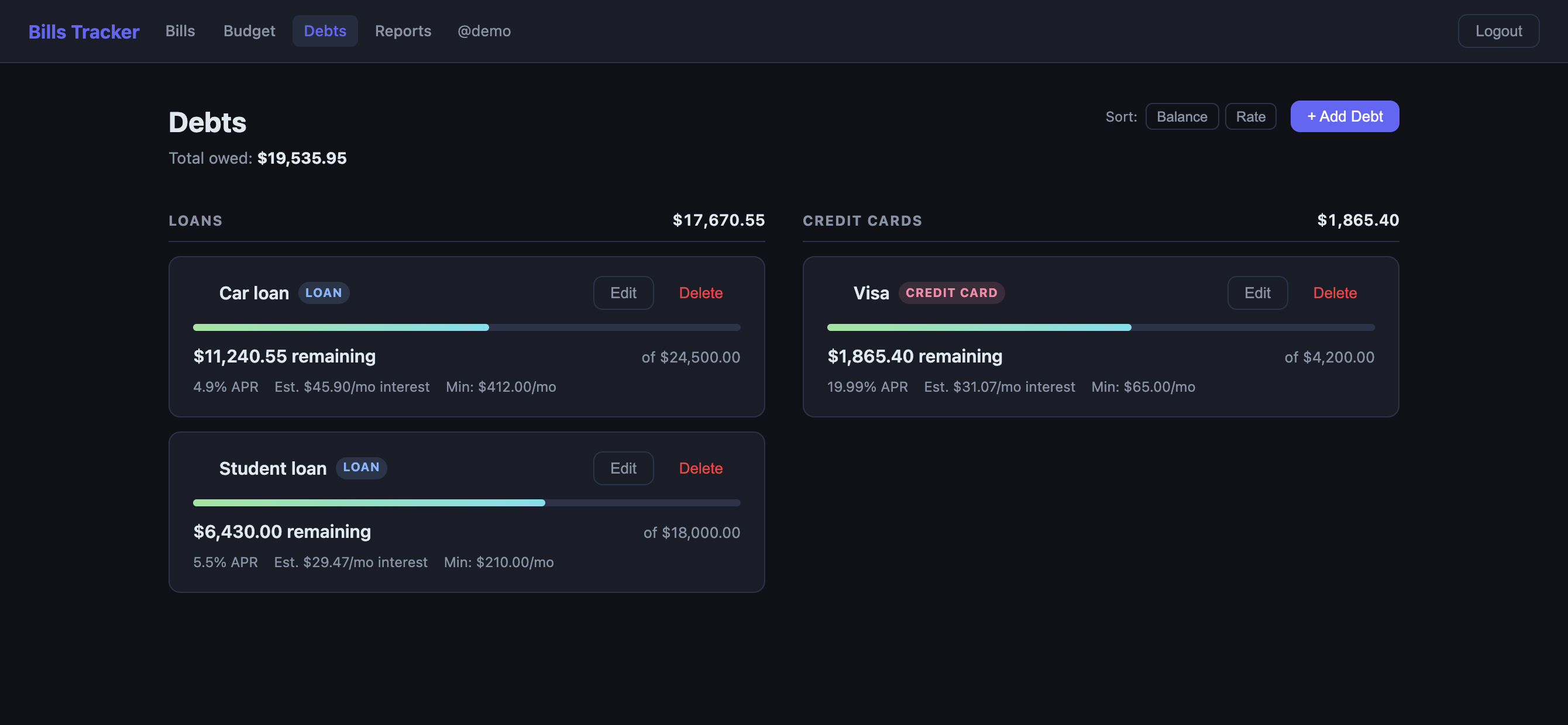The image size is (1568, 725).
Task: Click the Visa progress bar
Action: (1101, 328)
